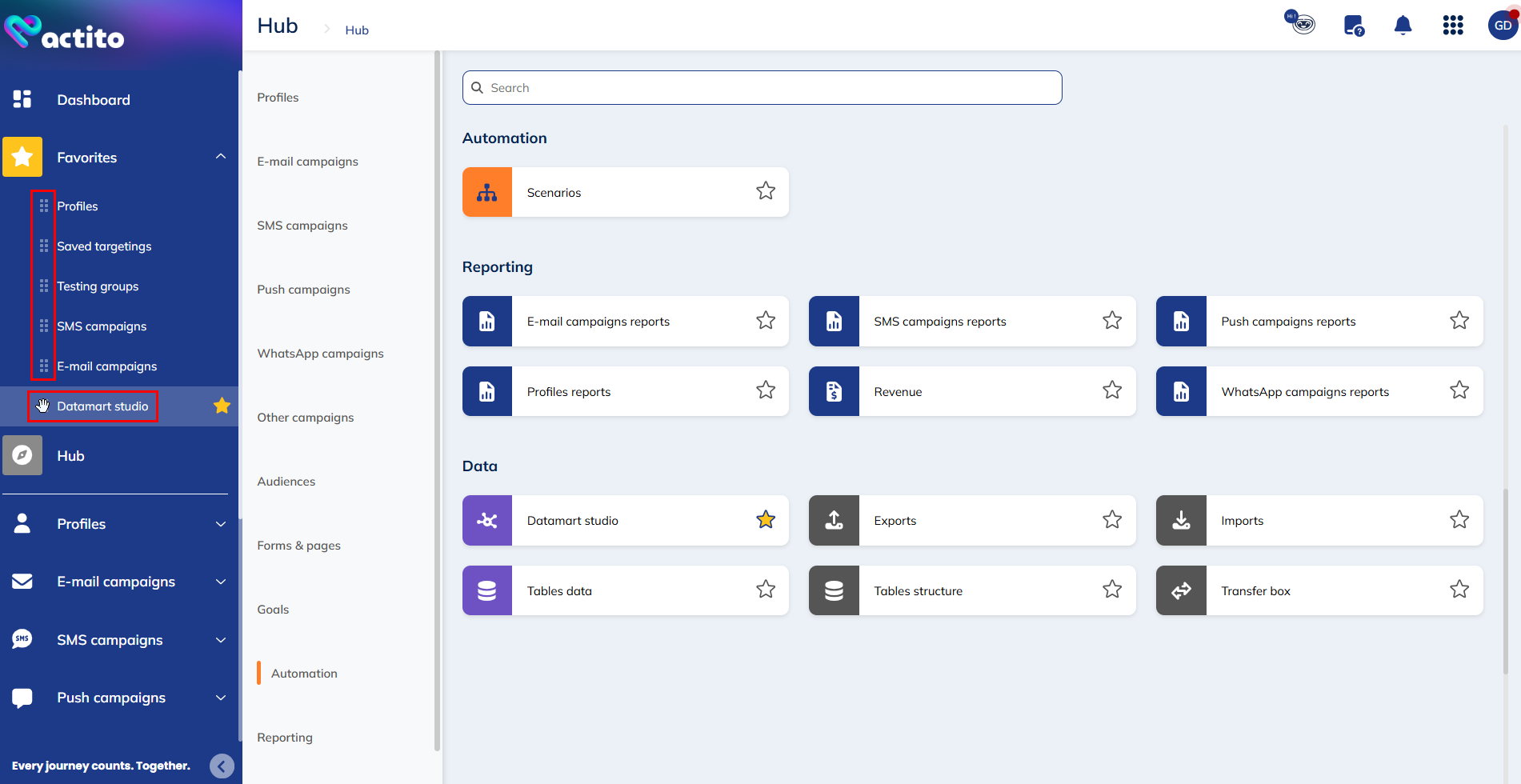Click the Tables data database icon
The height and width of the screenshot is (784, 1521).
point(486,590)
